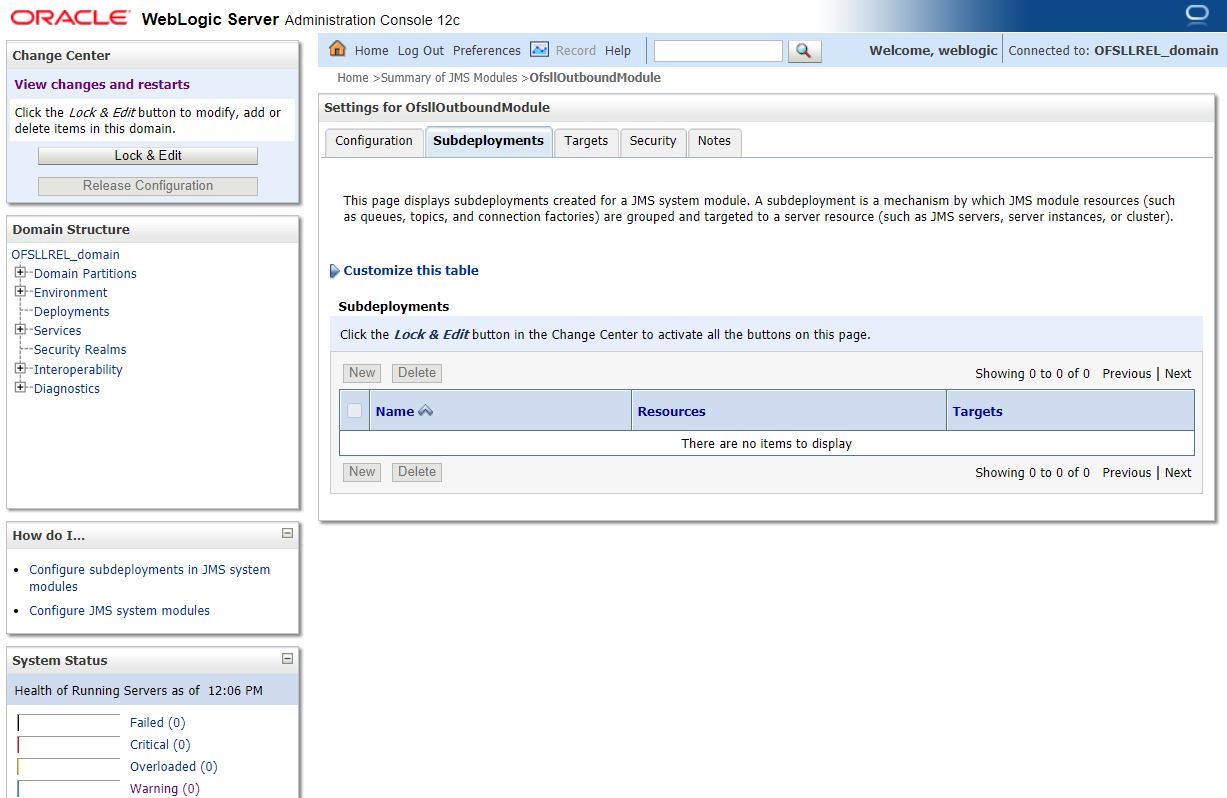Click the top Next pagination link
Image resolution: width=1227 pixels, height=798 pixels.
(1178, 374)
